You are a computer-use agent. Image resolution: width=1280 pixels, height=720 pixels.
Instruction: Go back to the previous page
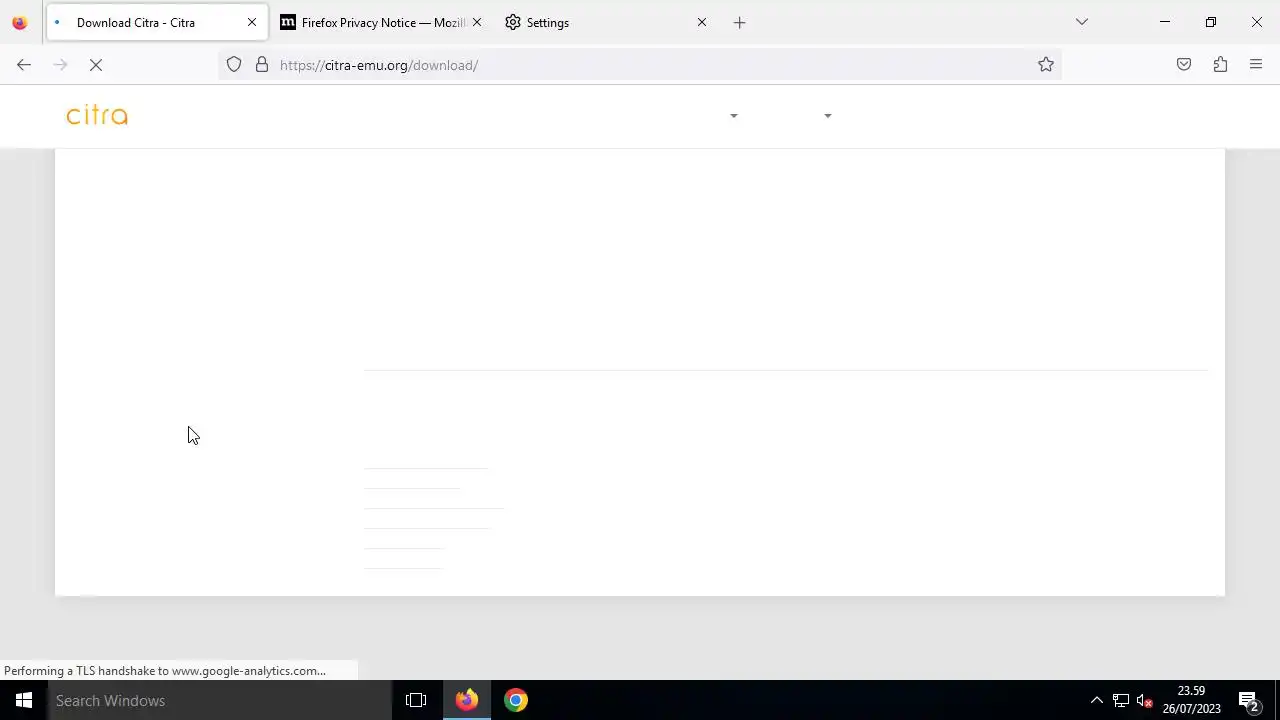[24, 65]
